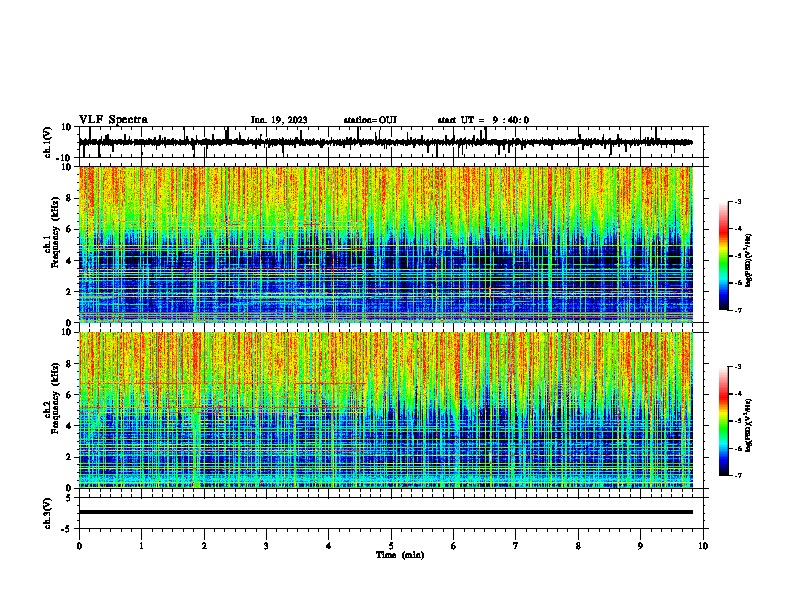792x612 pixels.
Task: Click time axis tick label "2"
Action: pos(204,546)
